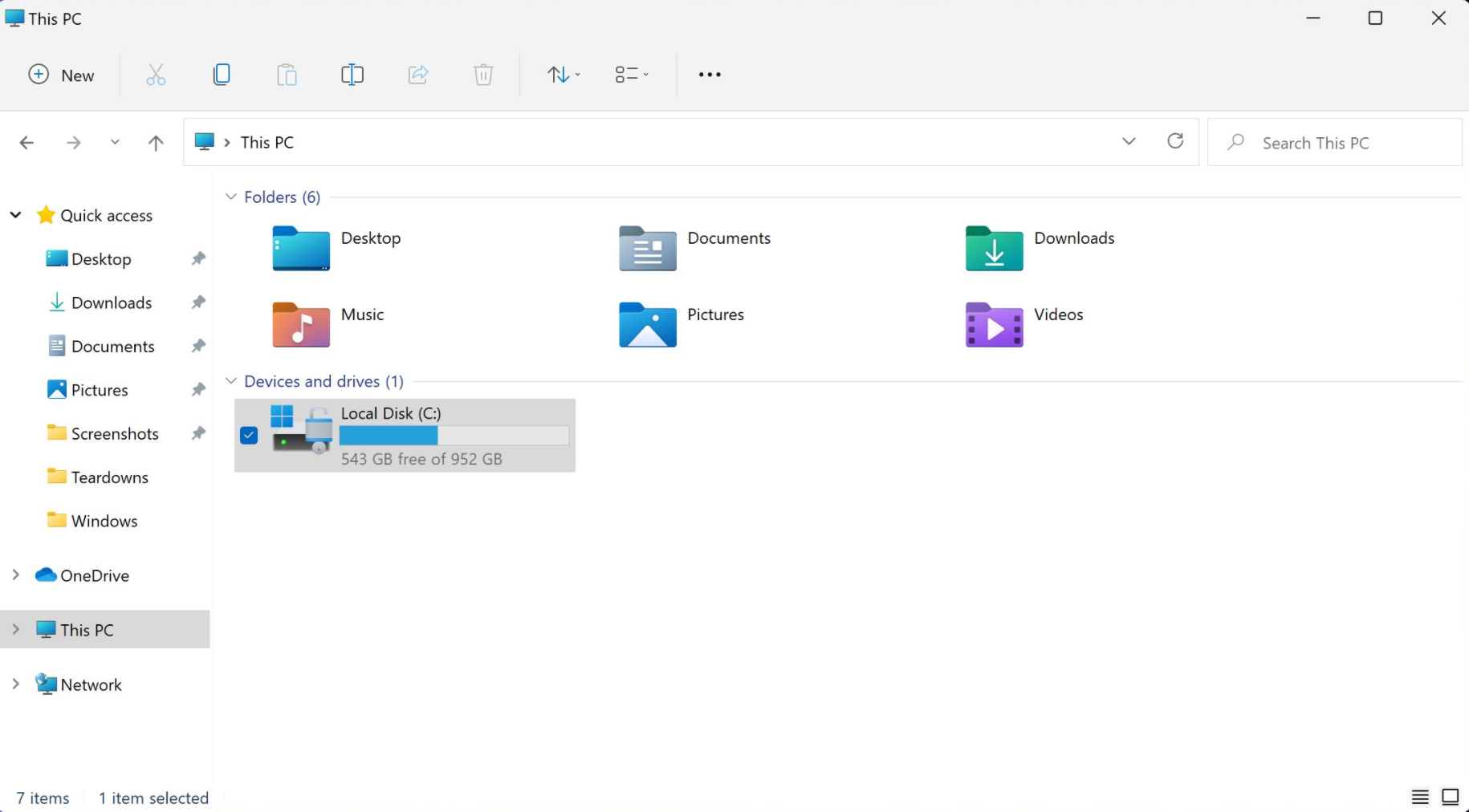Open the Sort options dropdown
This screenshot has height=812, width=1469.
click(x=564, y=75)
